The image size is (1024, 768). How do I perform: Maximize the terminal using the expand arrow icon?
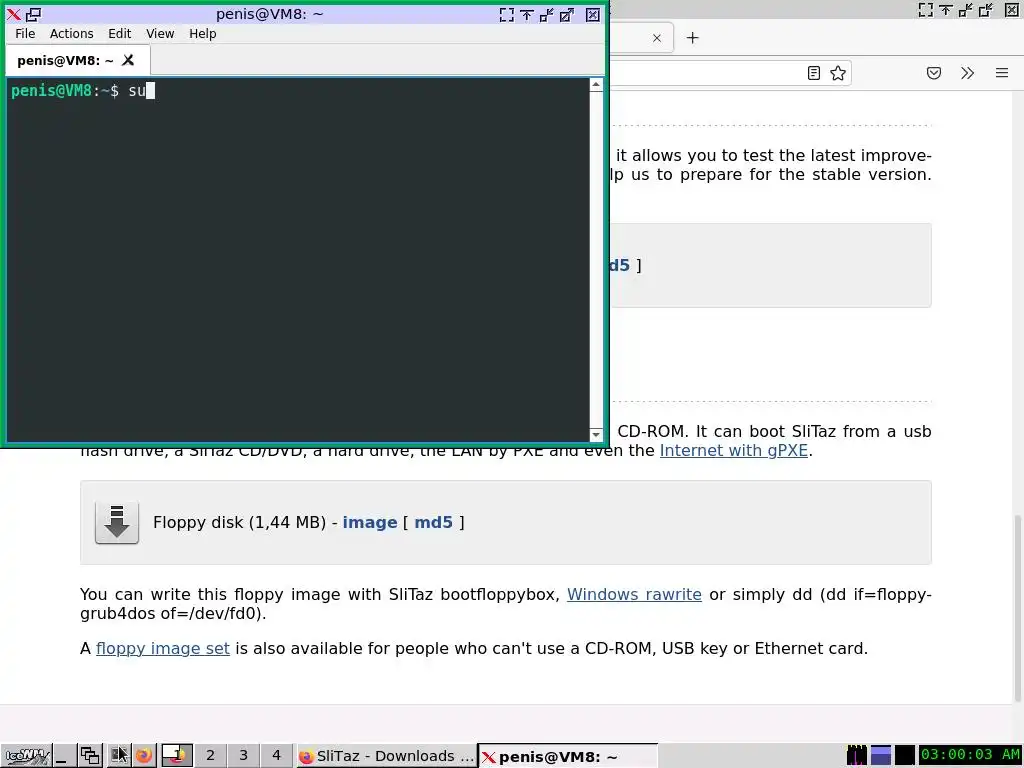click(567, 14)
